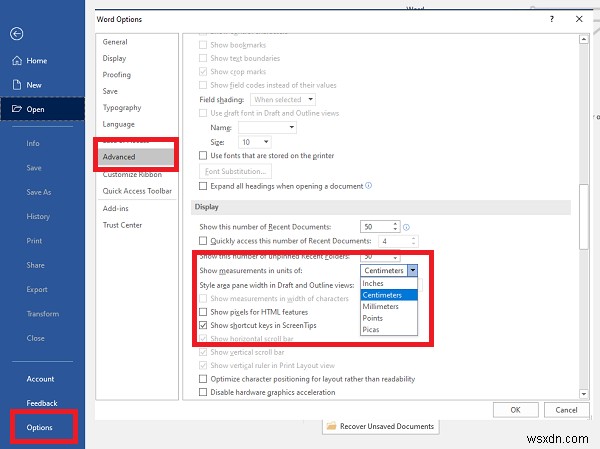Open Quick Access Toolbar category

[x=137, y=191]
